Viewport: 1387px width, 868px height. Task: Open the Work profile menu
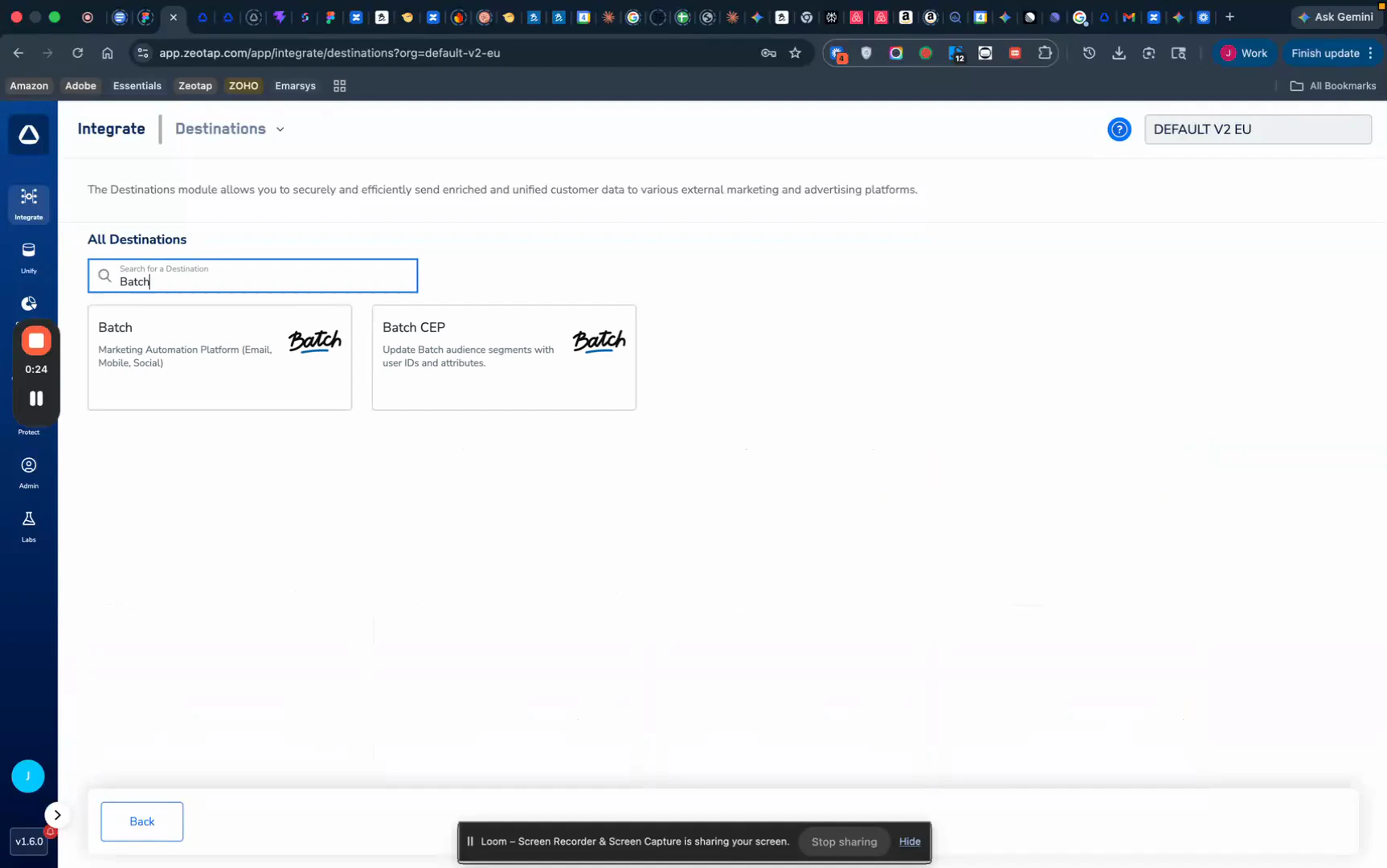[1244, 53]
